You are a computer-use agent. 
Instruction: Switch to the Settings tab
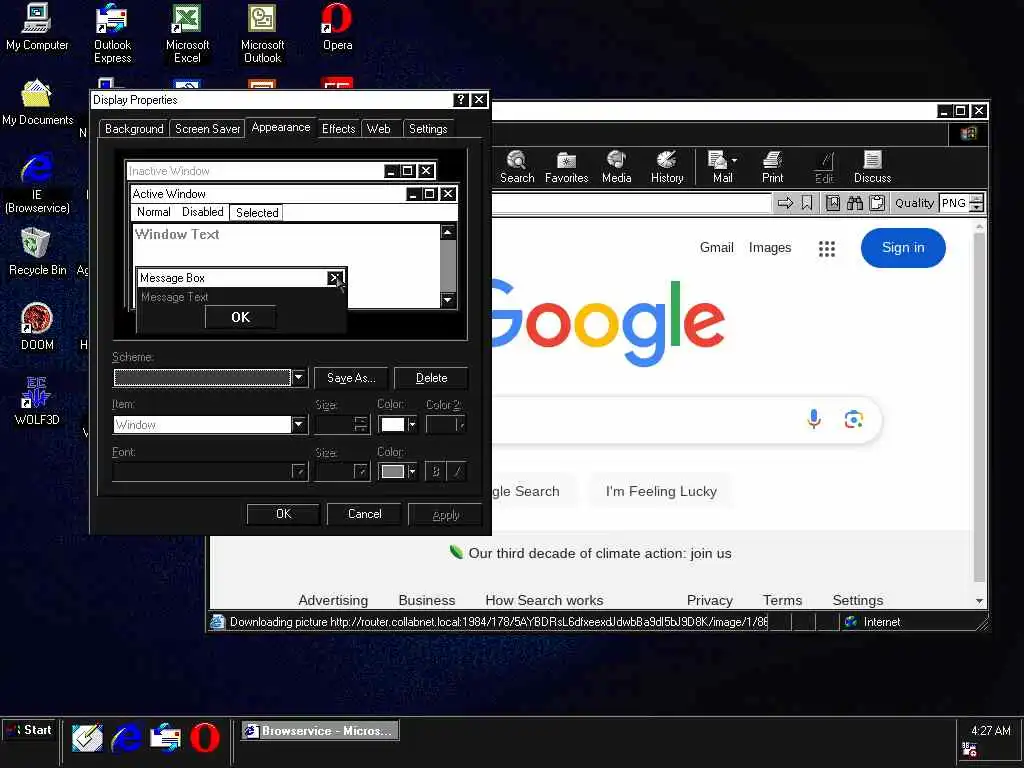tap(428, 129)
